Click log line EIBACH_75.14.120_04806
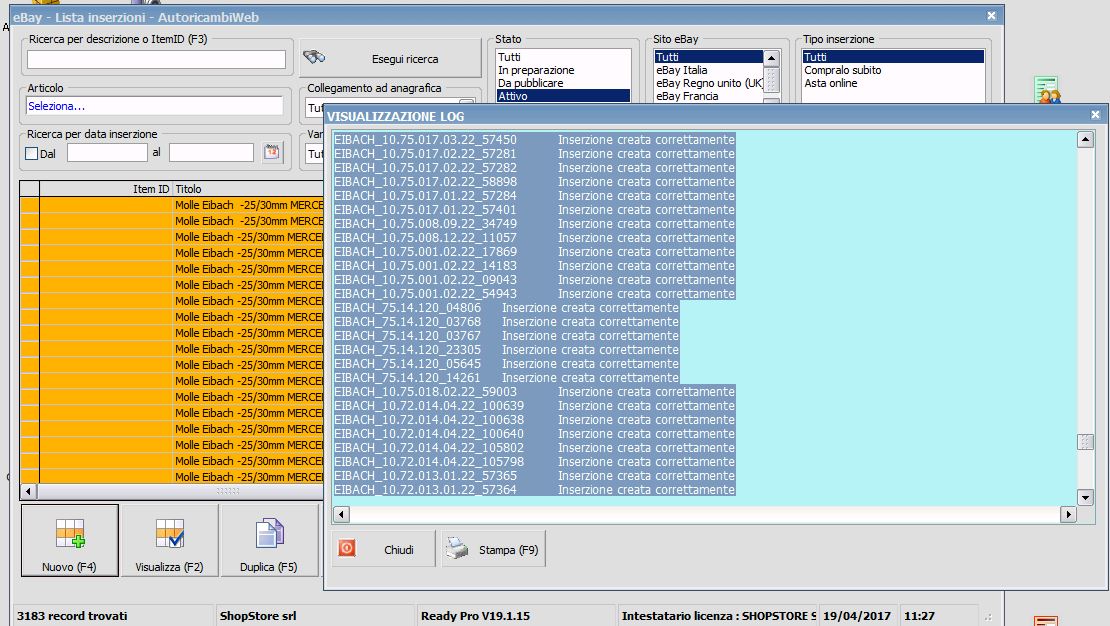 pyautogui.click(x=506, y=308)
